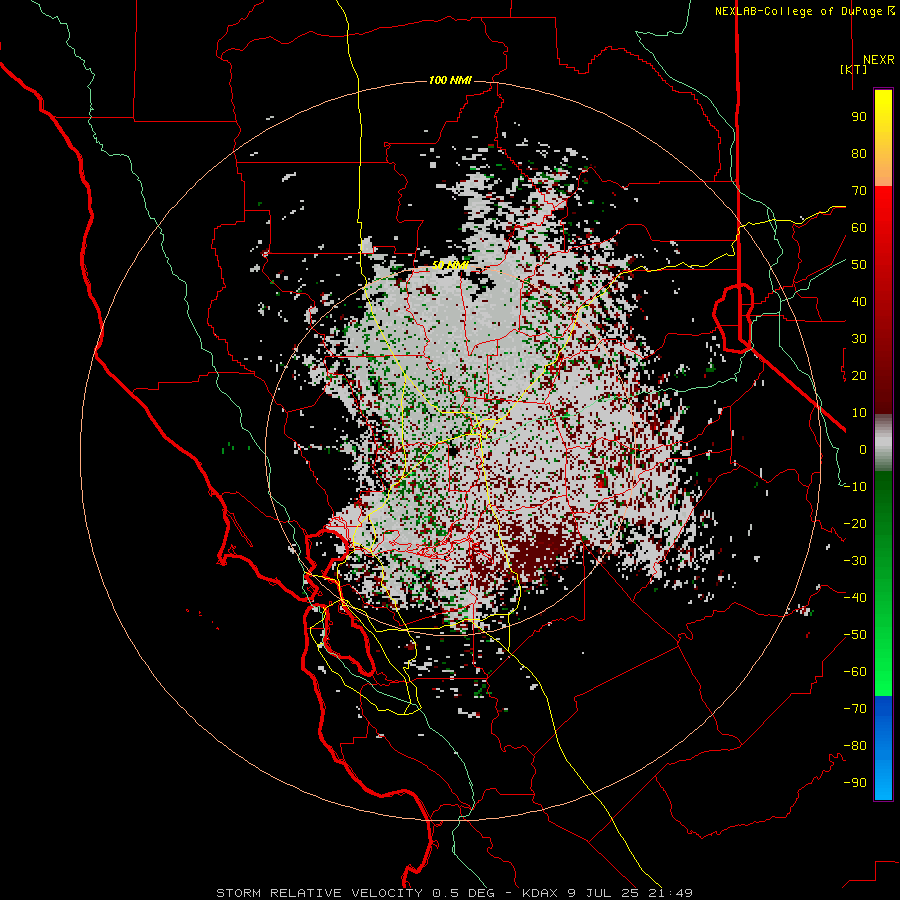Screen dimensions: 900x900
Task: Click the -70 scale value
Action: tap(855, 709)
